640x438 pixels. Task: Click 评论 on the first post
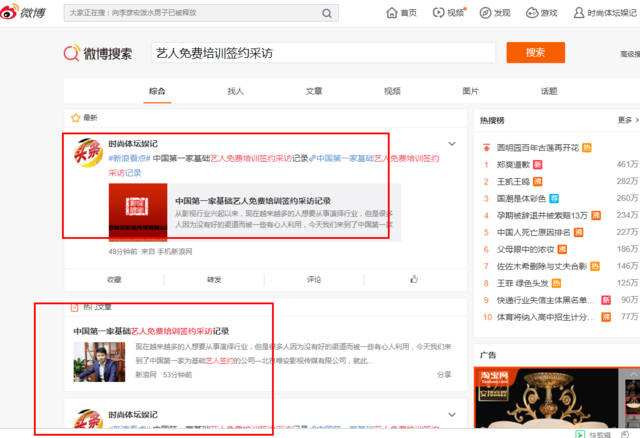(314, 280)
